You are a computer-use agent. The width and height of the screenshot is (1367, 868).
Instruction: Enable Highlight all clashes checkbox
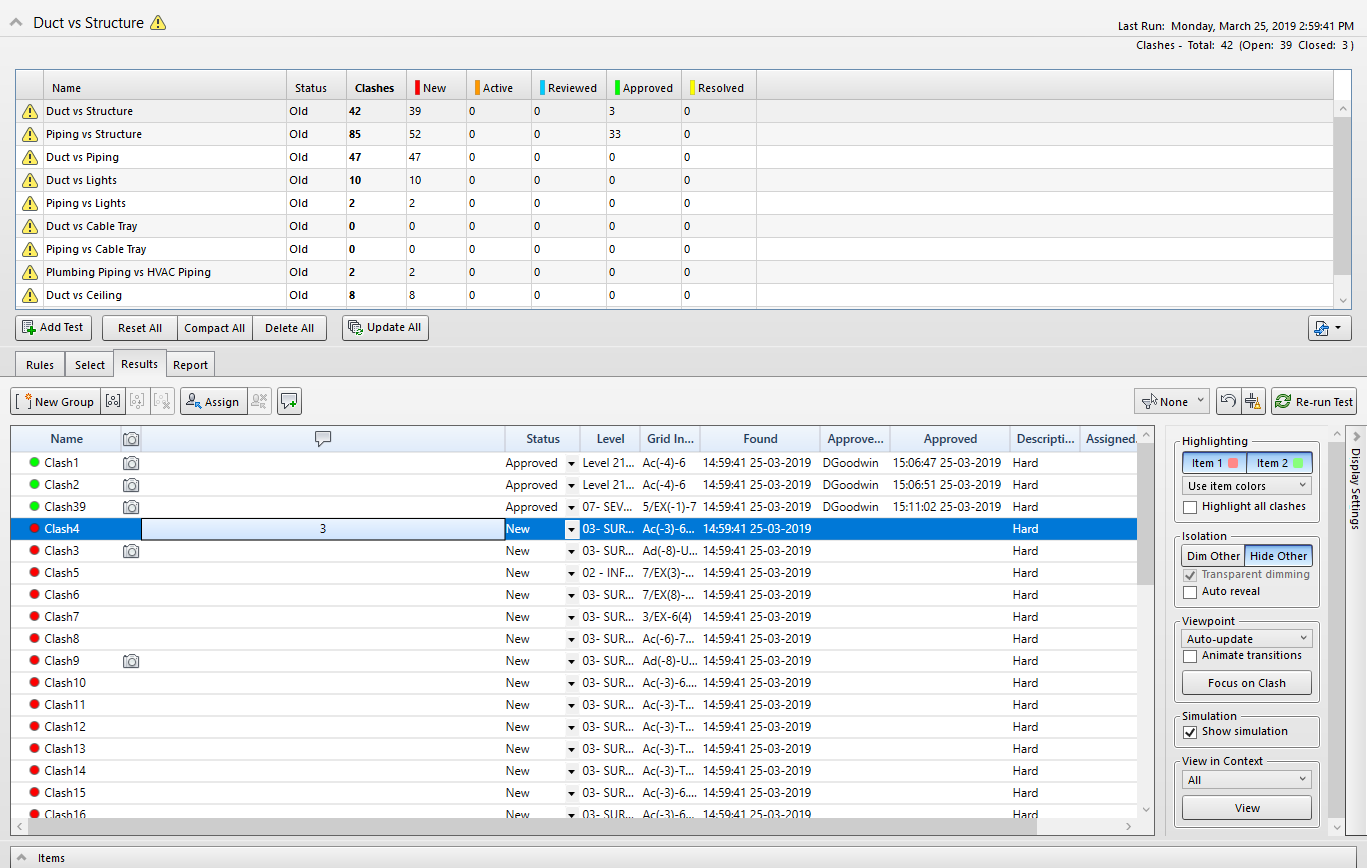point(1190,507)
